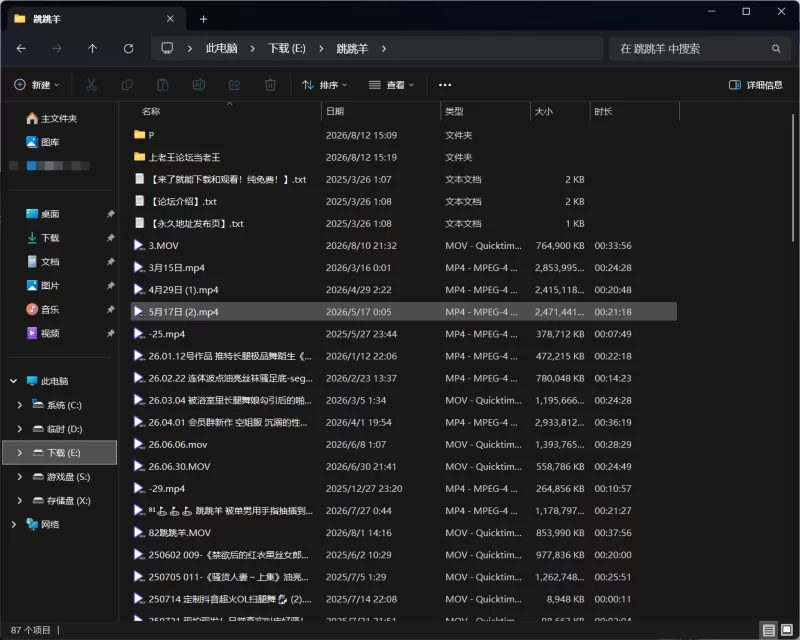Expand the 系统 (C:) drive
This screenshot has height=640, width=800.
(x=19, y=405)
